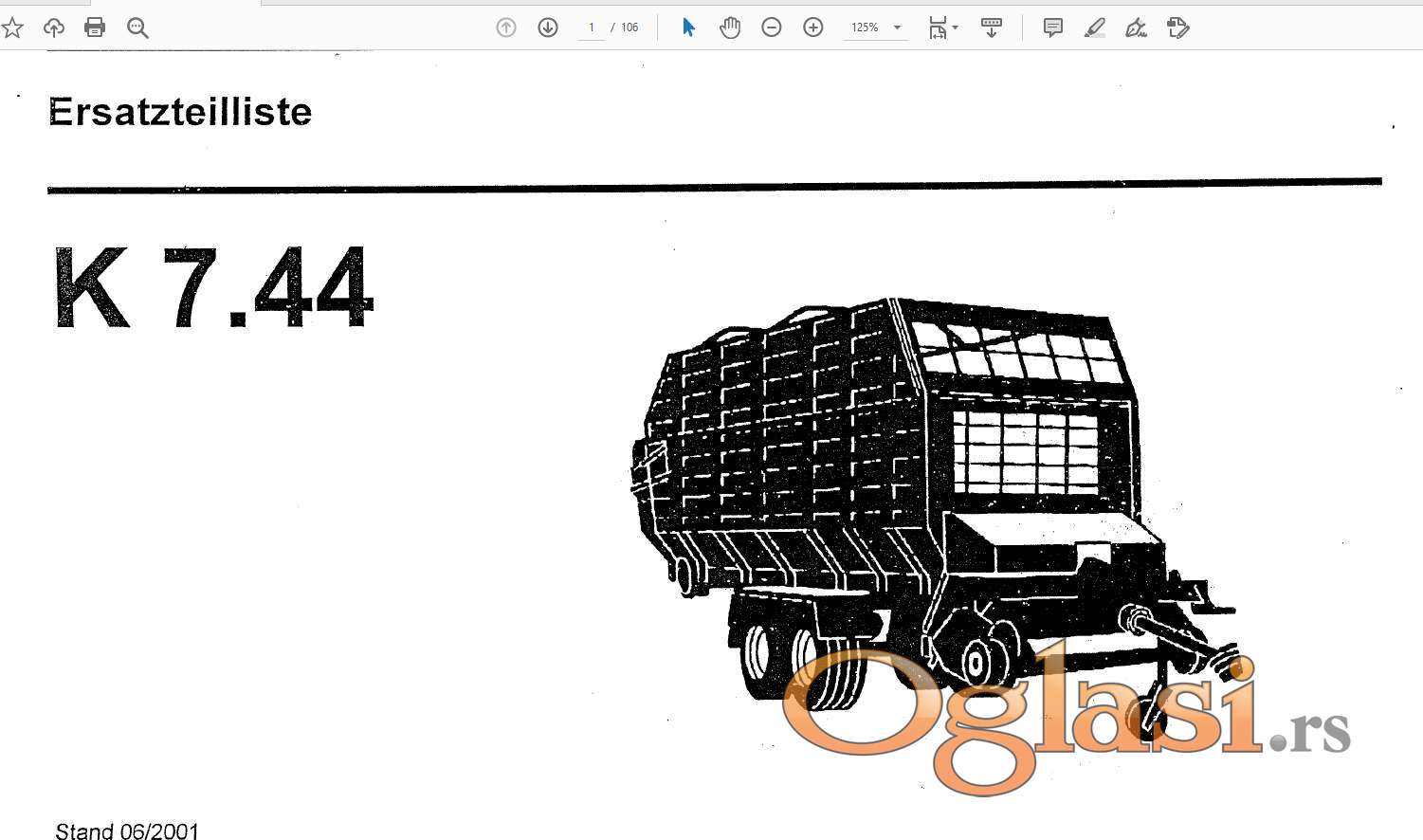Choose the selection arrow tool
The width and height of the screenshot is (1423, 840).
coord(688,27)
